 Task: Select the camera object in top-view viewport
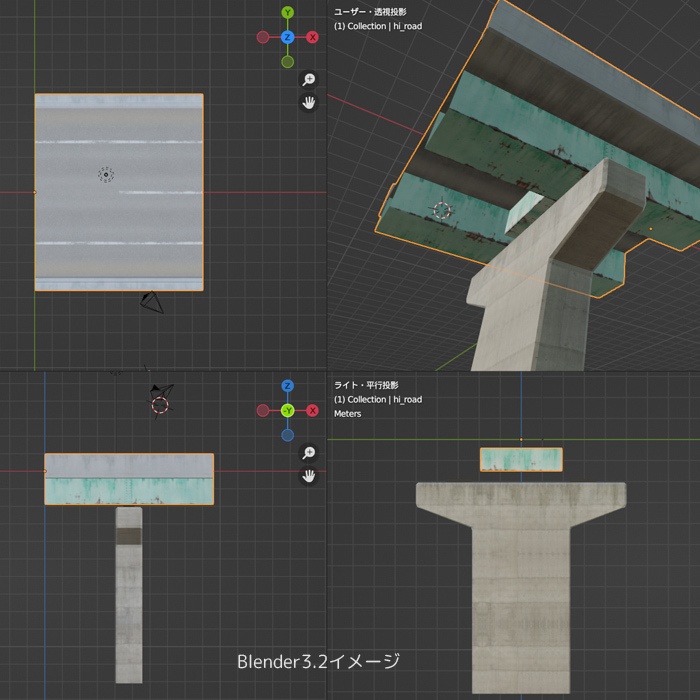tap(152, 302)
